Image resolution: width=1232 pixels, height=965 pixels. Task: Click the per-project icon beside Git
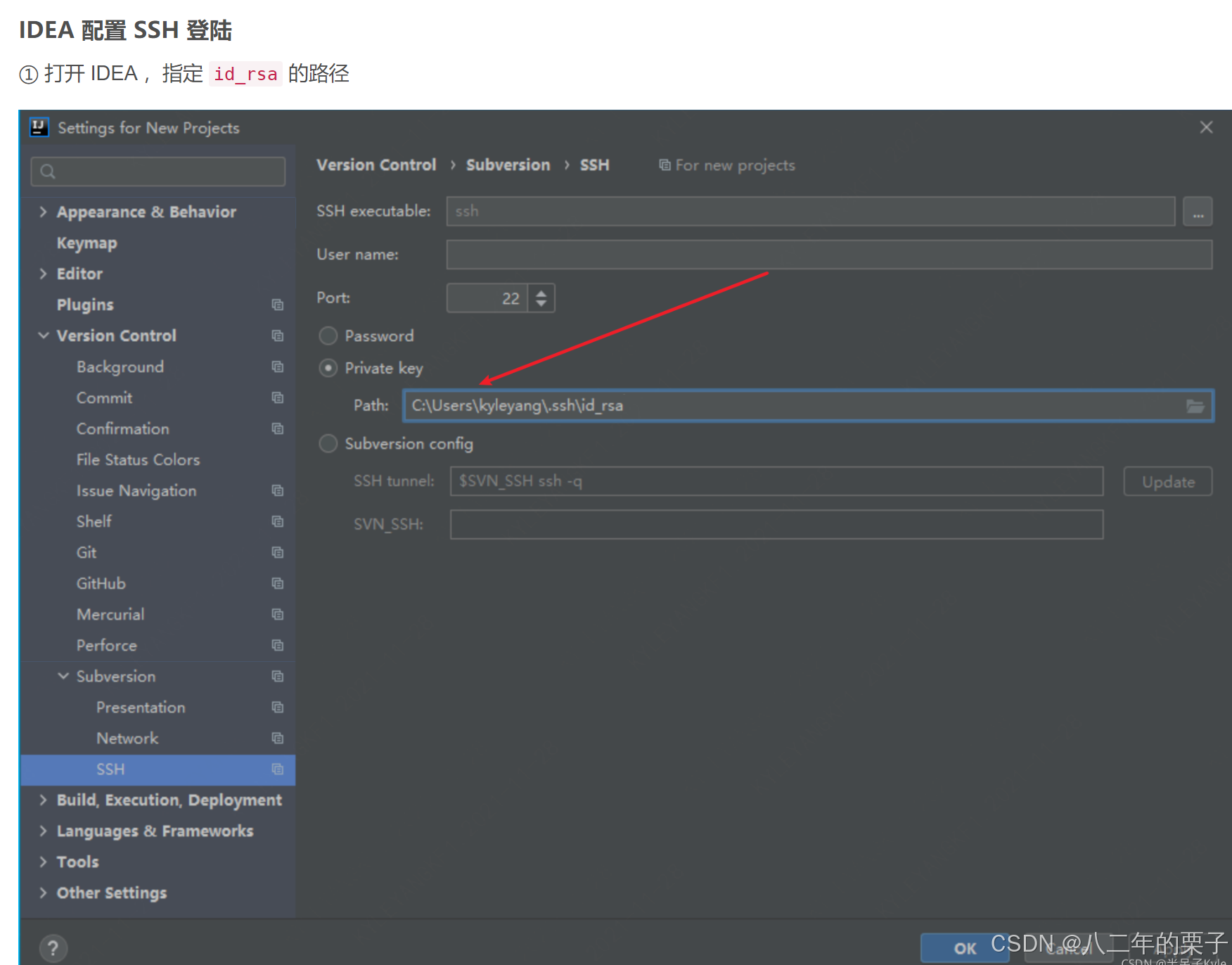tap(278, 552)
